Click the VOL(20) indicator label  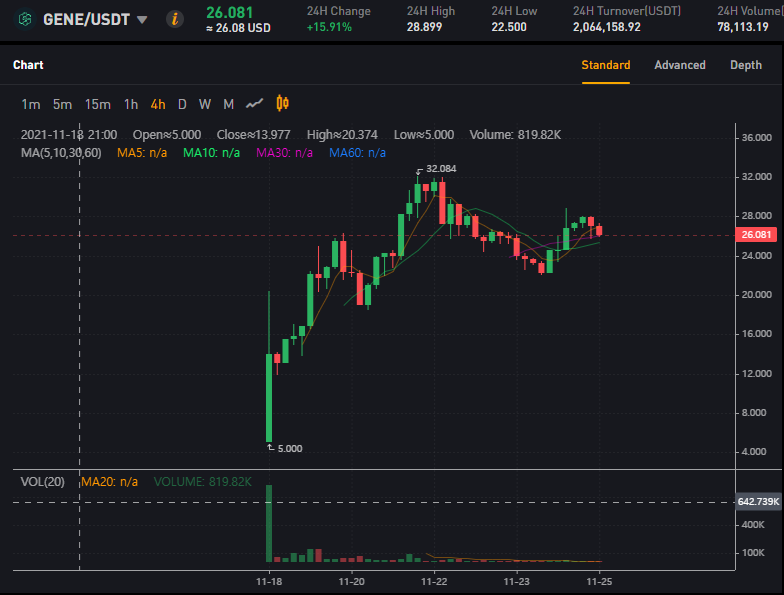42,482
